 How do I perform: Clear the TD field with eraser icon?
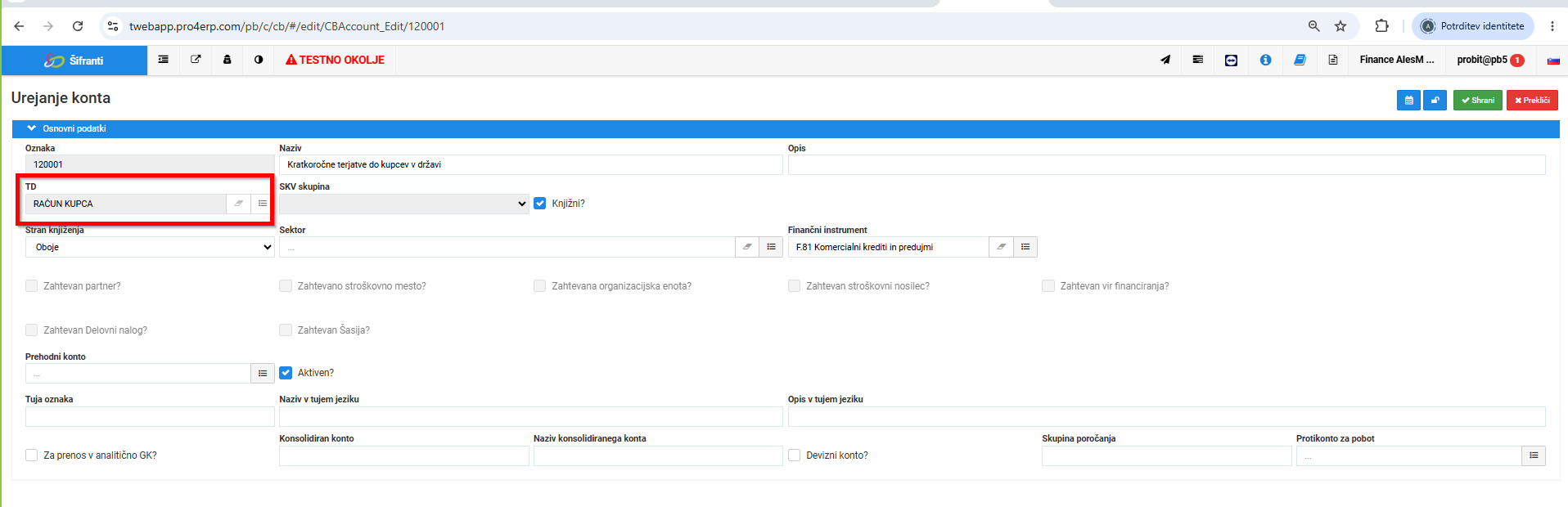[x=238, y=204]
